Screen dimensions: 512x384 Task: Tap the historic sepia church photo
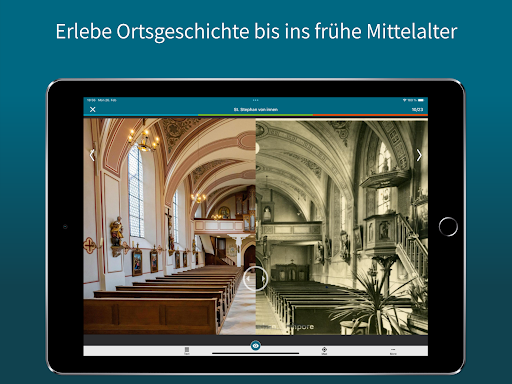(342, 226)
